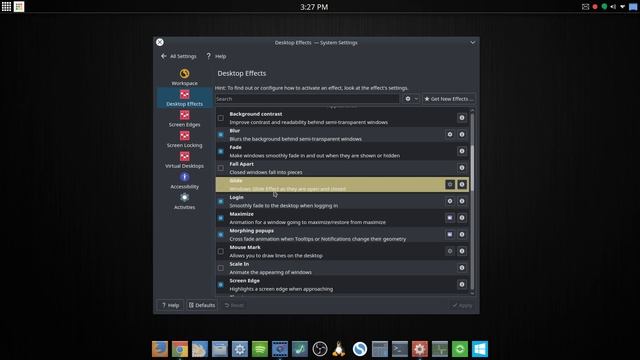Viewport: 640px width, 360px height.
Task: Disable the Fade effect checkbox
Action: pyautogui.click(x=221, y=151)
